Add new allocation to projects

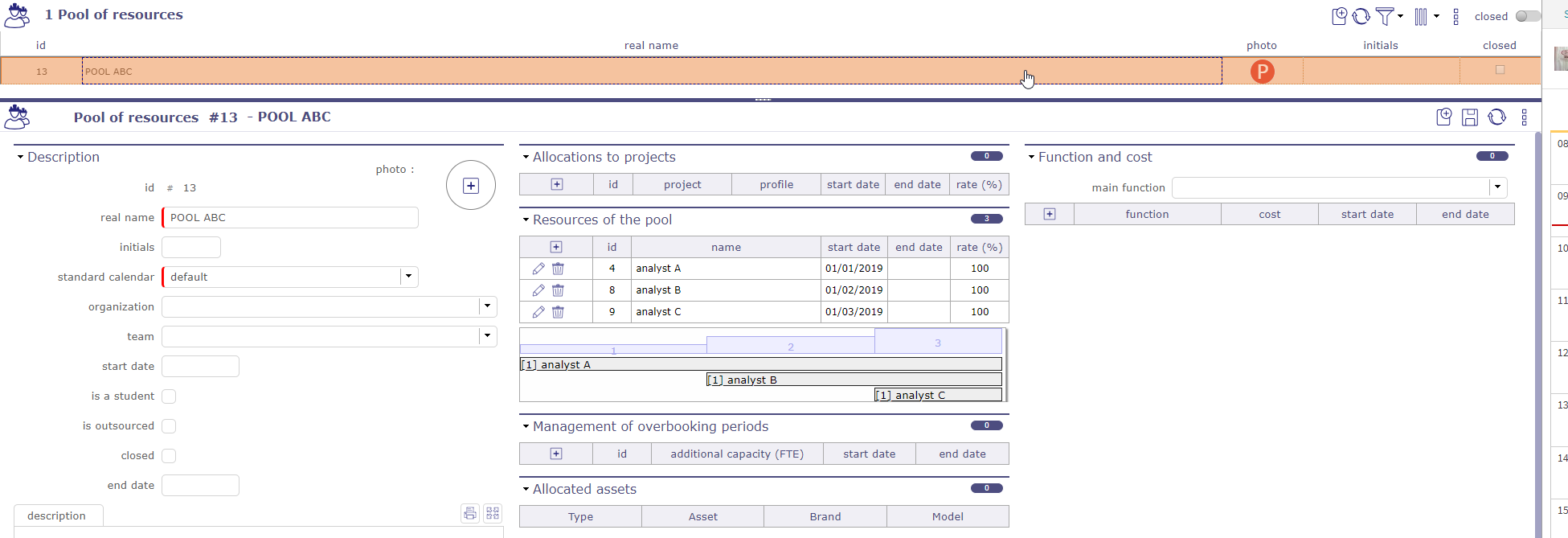click(x=557, y=184)
